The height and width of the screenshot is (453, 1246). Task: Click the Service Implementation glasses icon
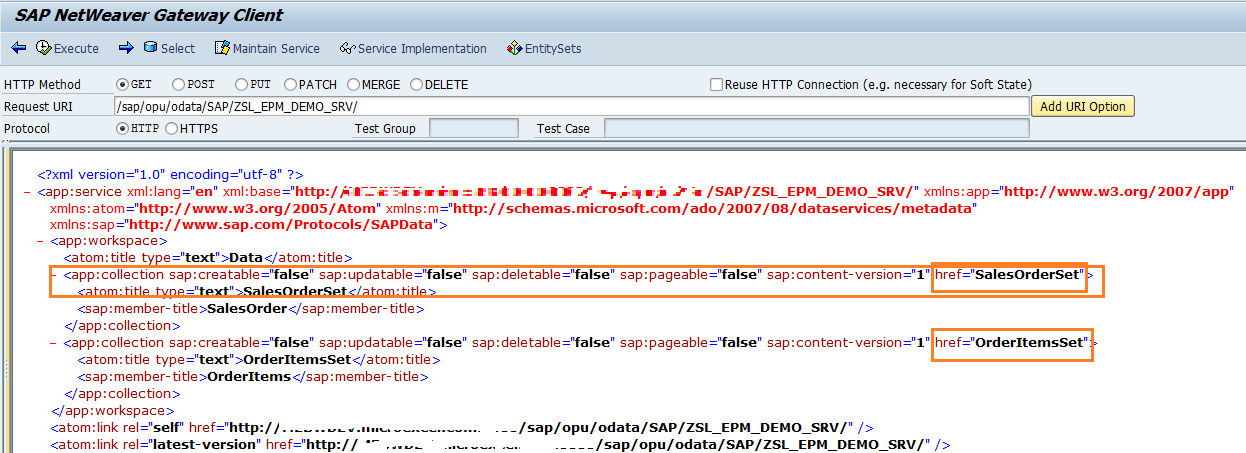tap(348, 48)
